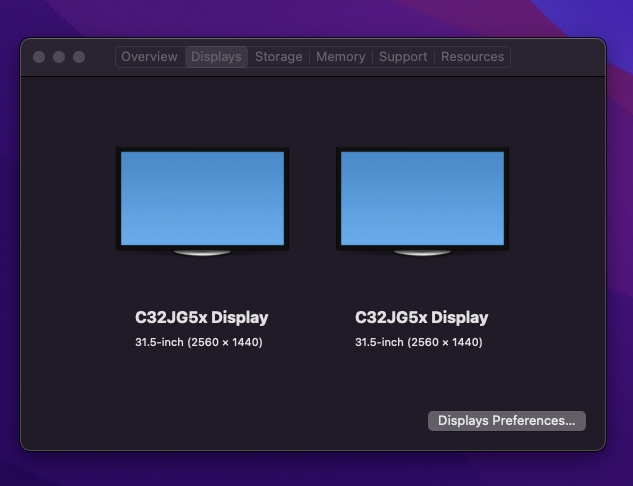Click the right display's 31.5-inch resolution text
The height and width of the screenshot is (486, 633).
[419, 342]
